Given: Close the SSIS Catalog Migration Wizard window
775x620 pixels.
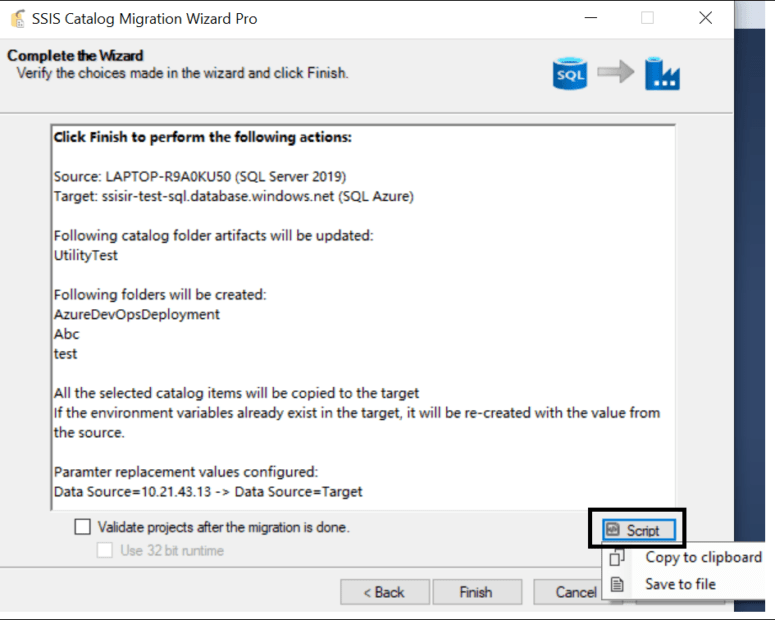Looking at the screenshot, I should (x=705, y=18).
